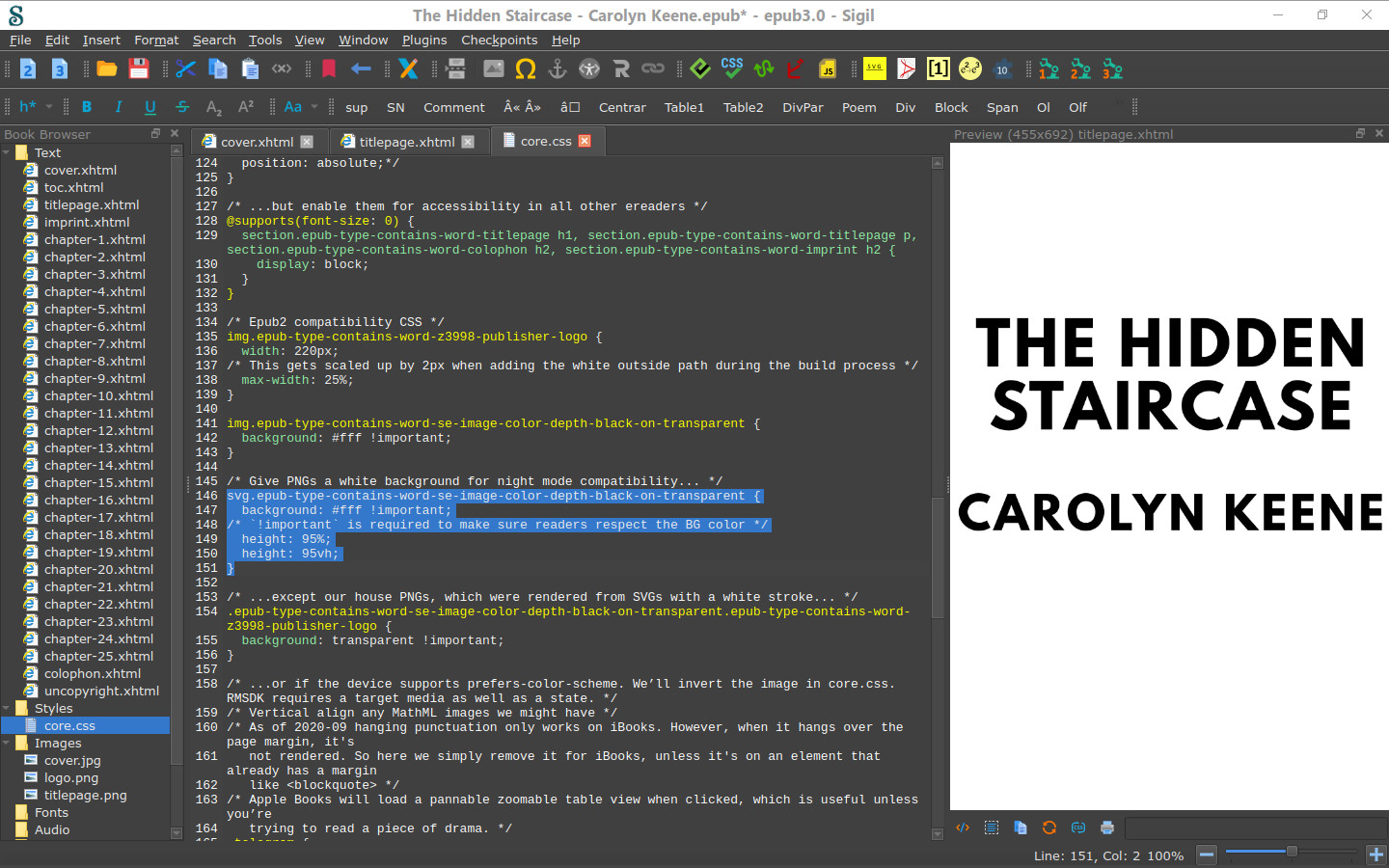Image resolution: width=1389 pixels, height=868 pixels.
Task: Toggle bold formatting
Action: pyautogui.click(x=87, y=107)
